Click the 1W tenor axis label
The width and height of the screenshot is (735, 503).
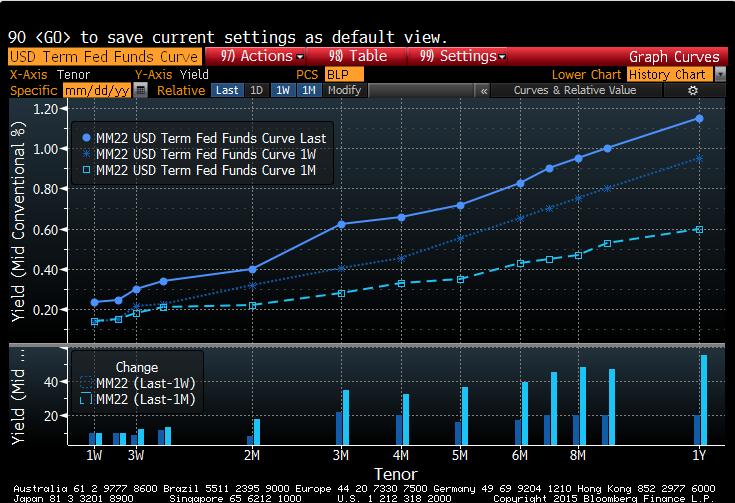click(x=94, y=455)
